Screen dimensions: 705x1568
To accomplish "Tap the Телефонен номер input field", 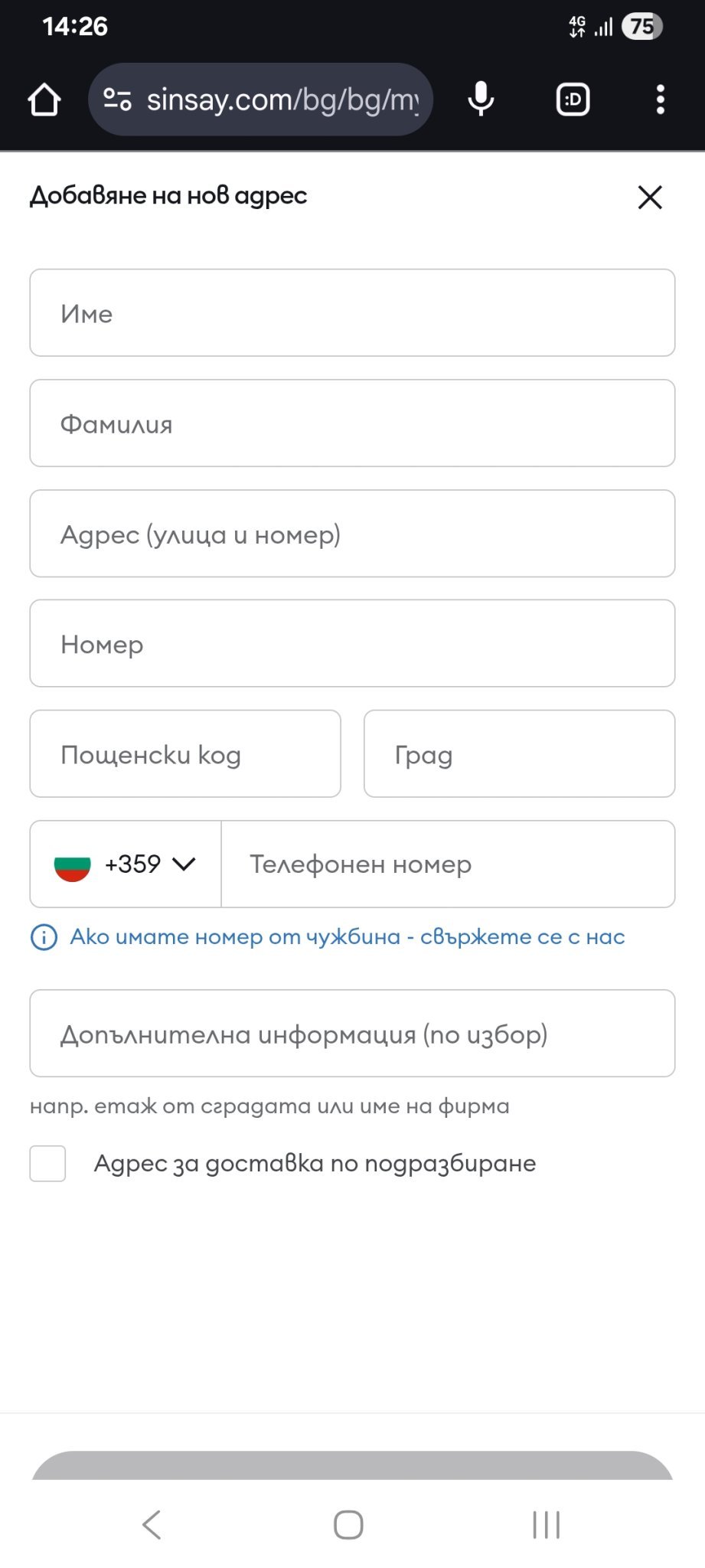I will 448,864.
